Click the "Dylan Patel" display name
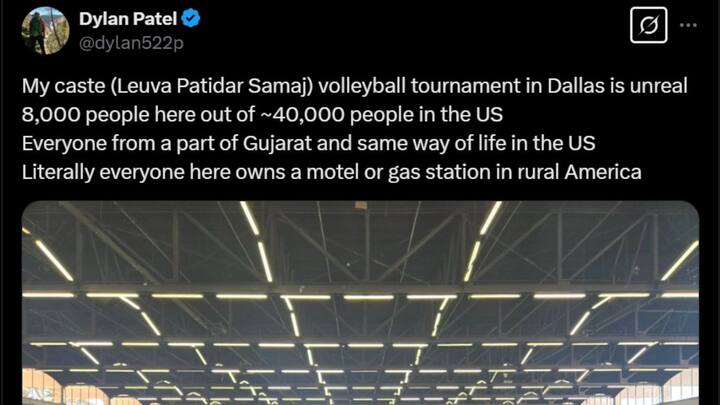 tap(128, 19)
